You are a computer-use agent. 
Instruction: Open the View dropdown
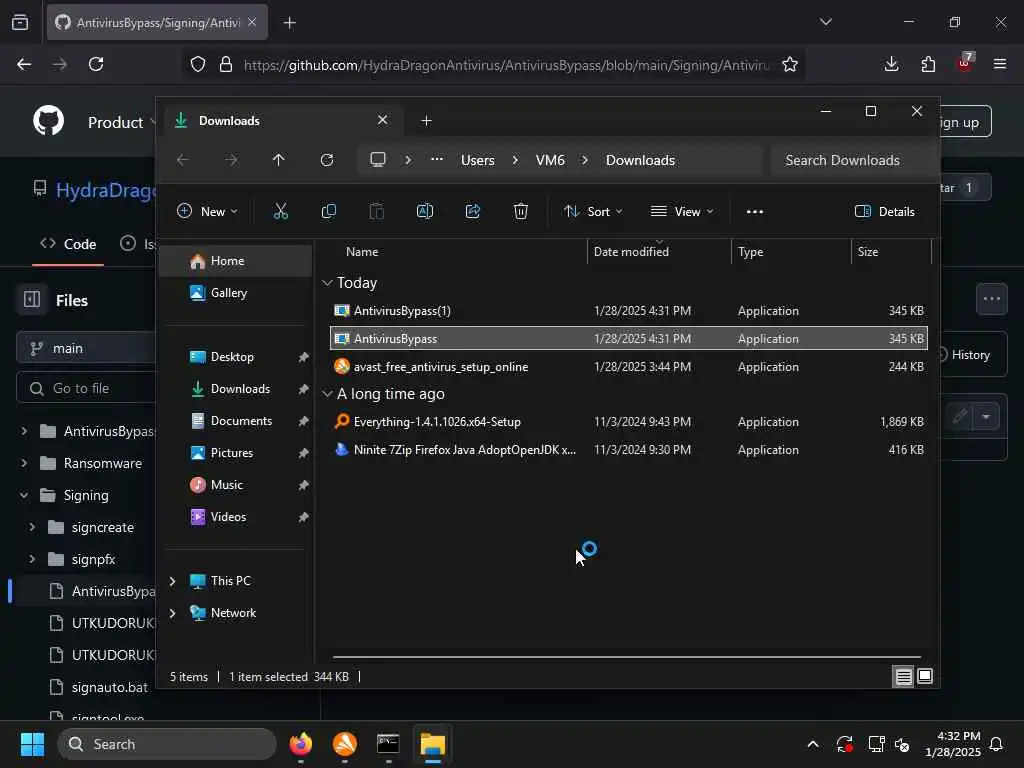point(682,212)
